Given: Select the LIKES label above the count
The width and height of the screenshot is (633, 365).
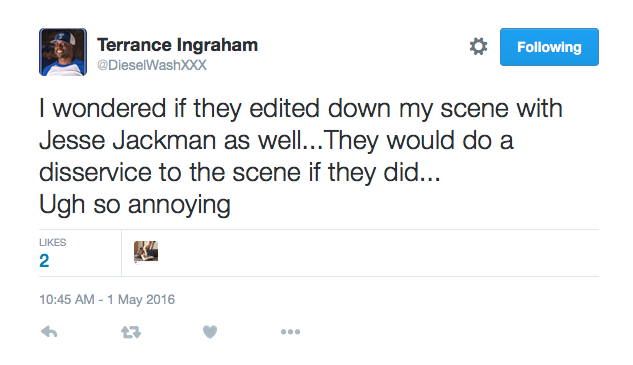Looking at the screenshot, I should [52, 242].
